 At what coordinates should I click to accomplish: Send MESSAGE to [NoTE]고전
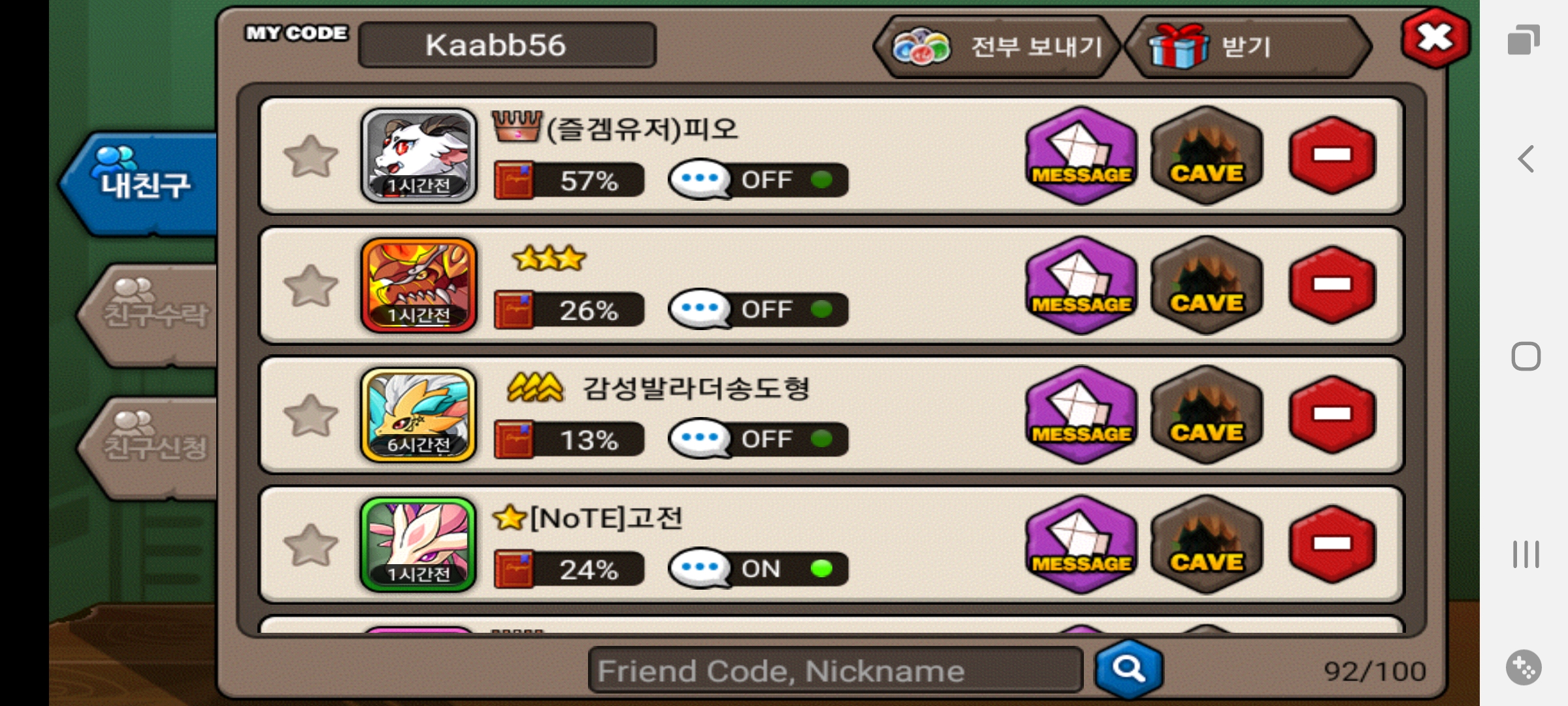(x=1081, y=545)
